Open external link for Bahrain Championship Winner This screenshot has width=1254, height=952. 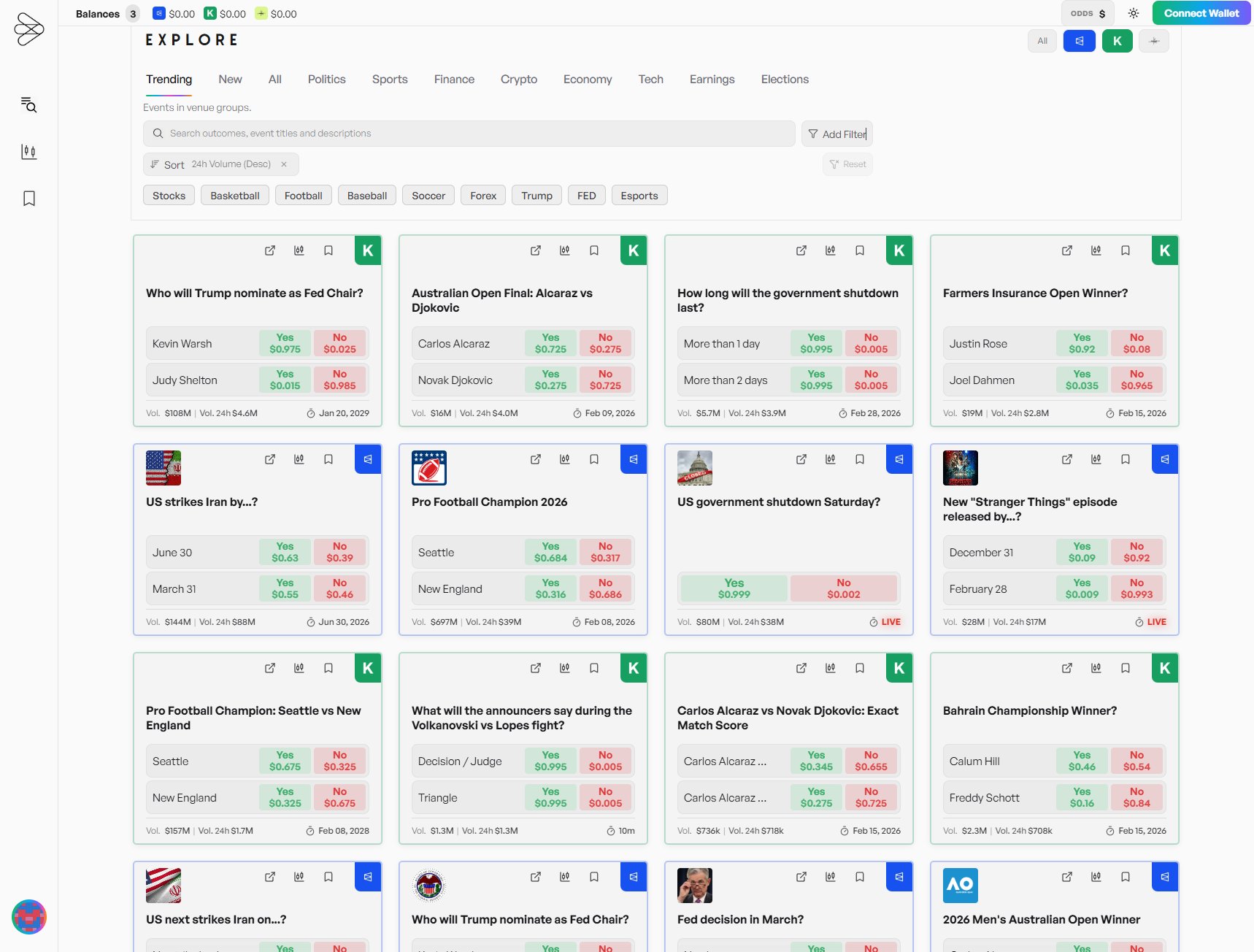tap(1067, 668)
